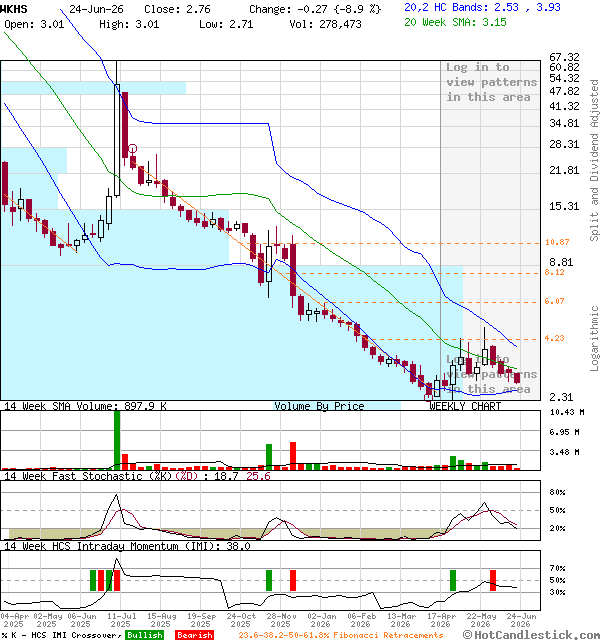Click the HotCandlestick.com copyright link
The width and height of the screenshot is (600, 640).
point(531,635)
